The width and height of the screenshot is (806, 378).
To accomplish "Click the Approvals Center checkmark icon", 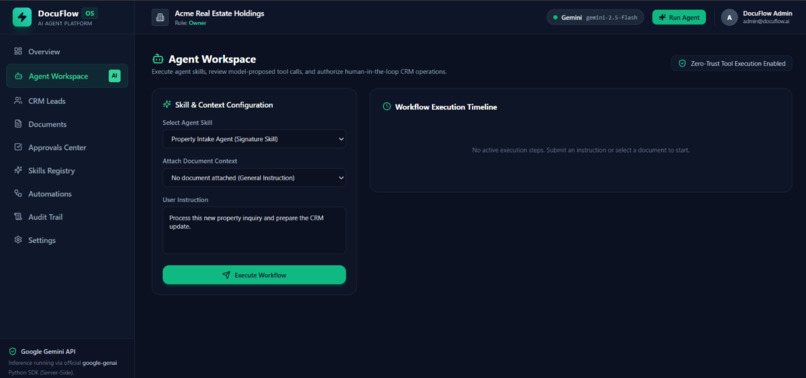I will pos(18,147).
